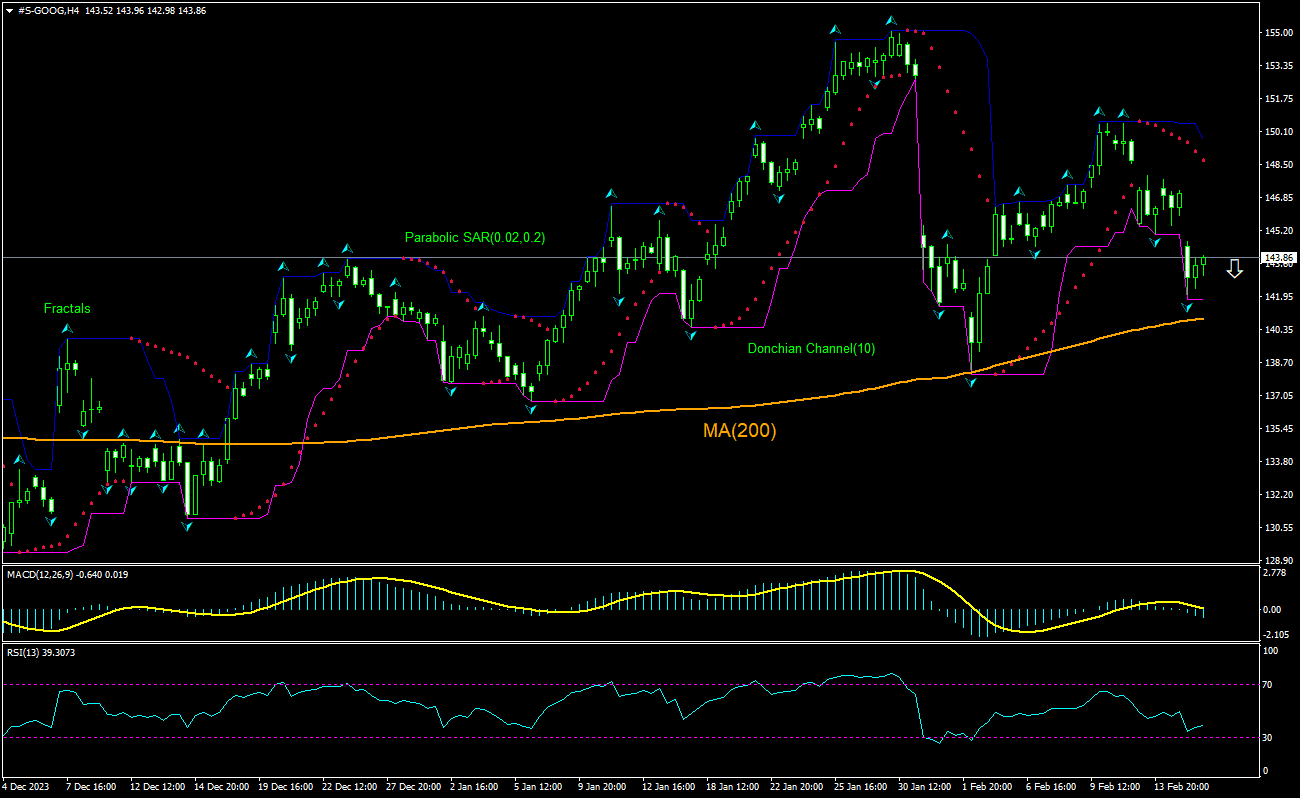Select the most recent candlestick on the chart

tap(1204, 261)
